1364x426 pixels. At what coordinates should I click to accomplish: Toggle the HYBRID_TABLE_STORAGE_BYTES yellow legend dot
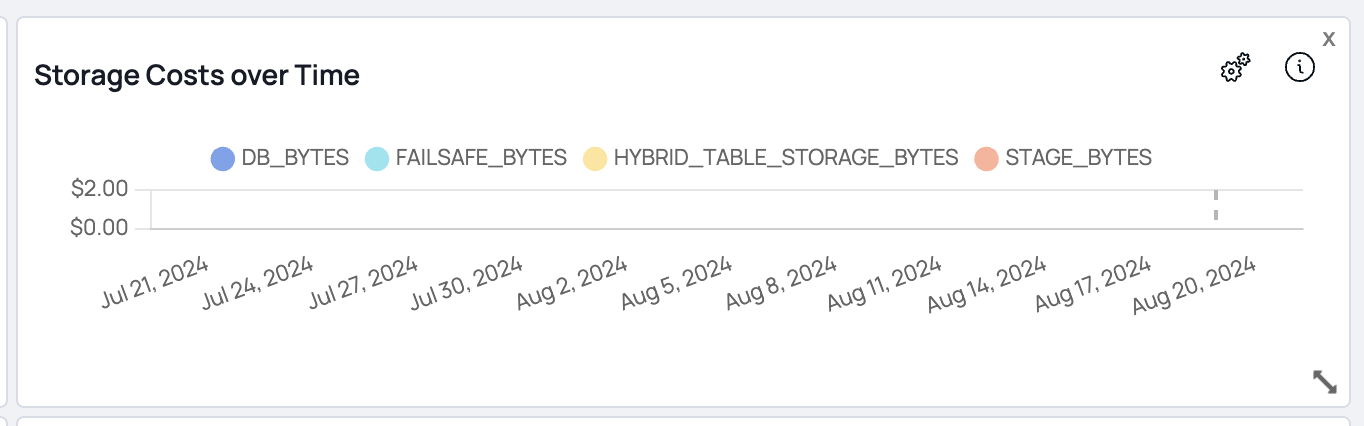(x=595, y=158)
